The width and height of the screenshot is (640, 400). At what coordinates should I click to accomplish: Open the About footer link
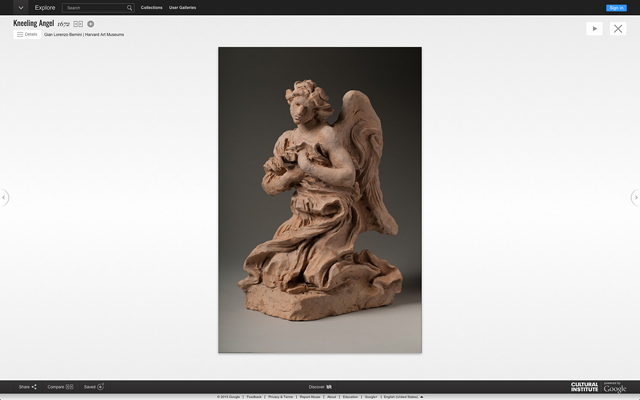coord(331,397)
